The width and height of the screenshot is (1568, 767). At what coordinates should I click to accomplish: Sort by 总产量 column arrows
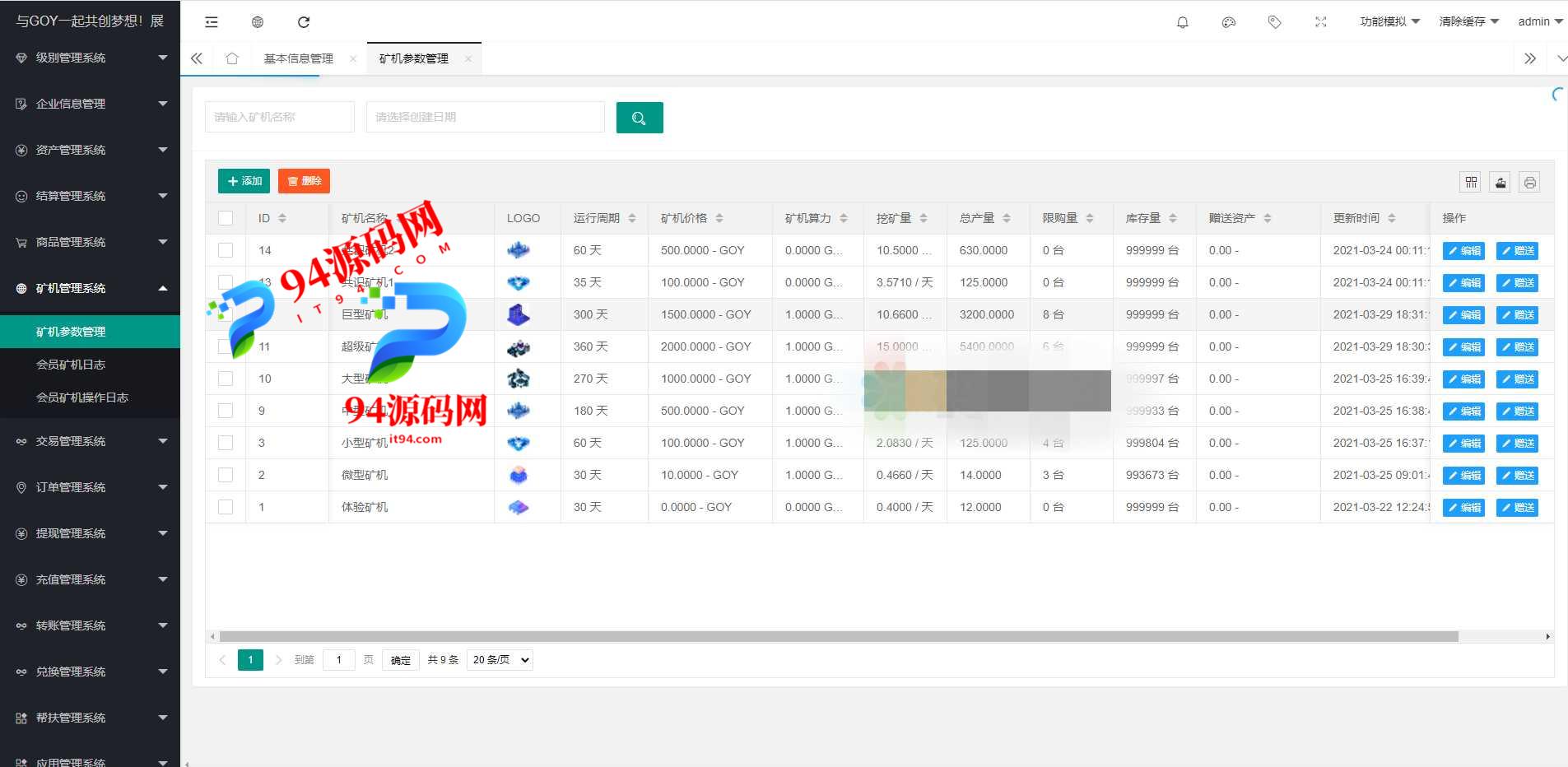coord(1007,218)
